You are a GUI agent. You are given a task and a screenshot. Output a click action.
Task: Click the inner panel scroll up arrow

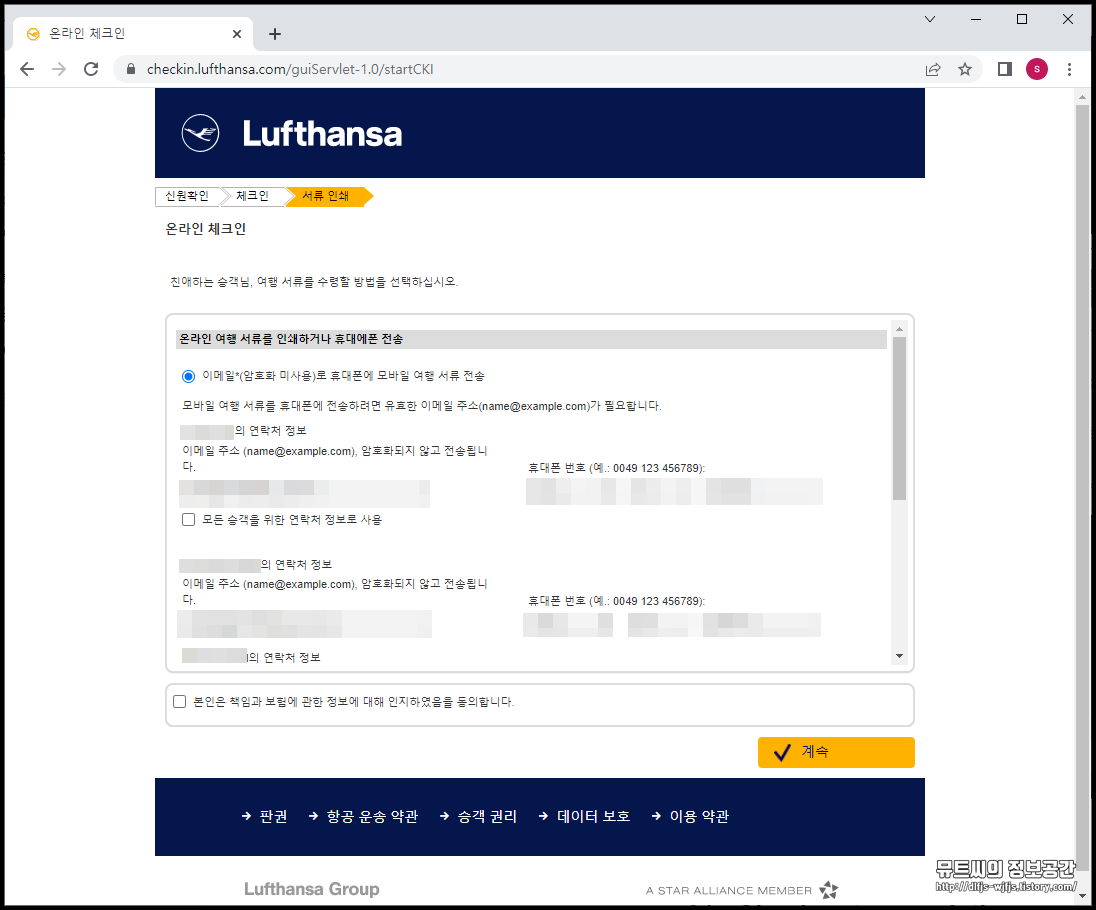click(x=900, y=328)
